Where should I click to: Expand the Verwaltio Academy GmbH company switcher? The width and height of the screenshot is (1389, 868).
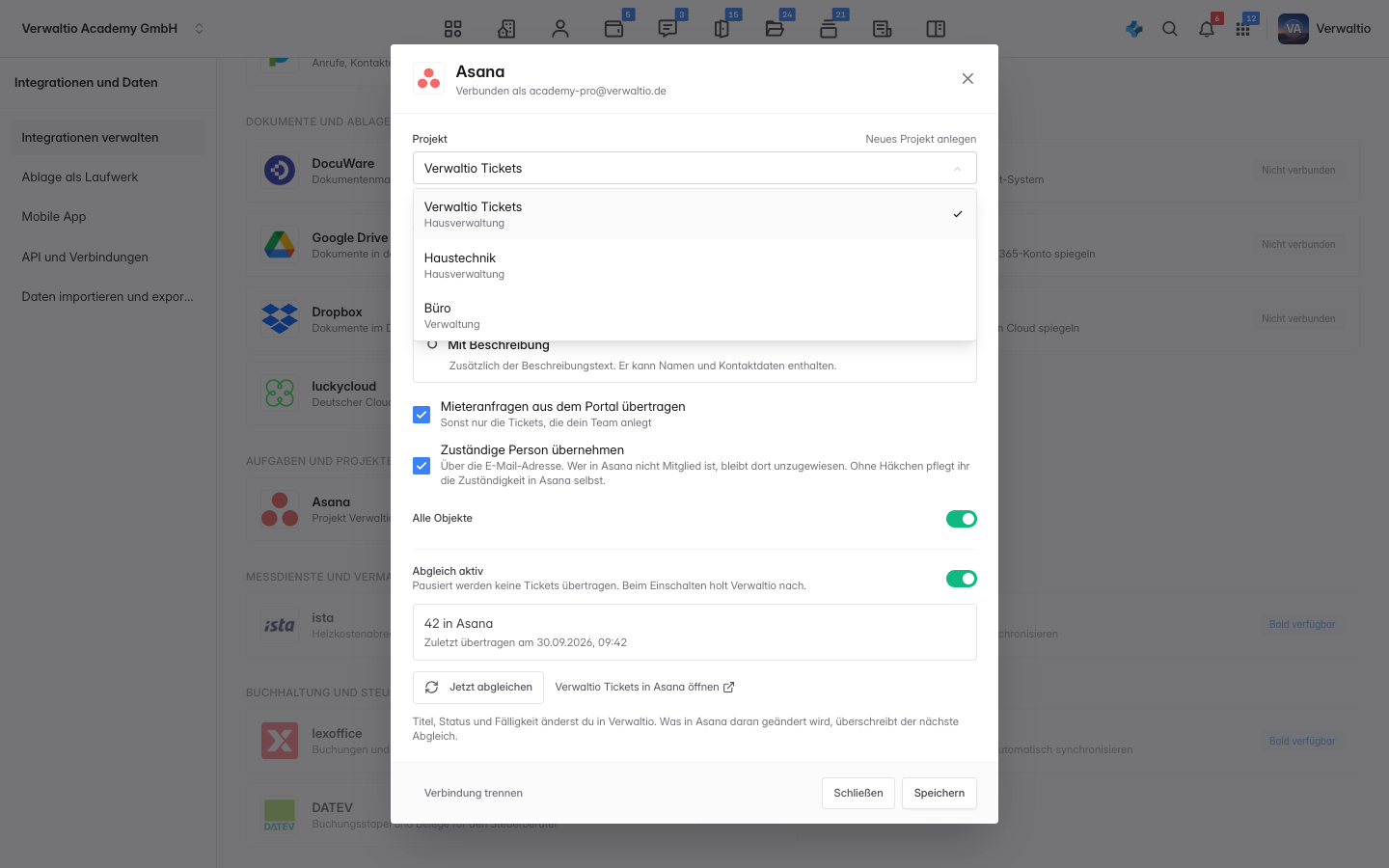pyautogui.click(x=113, y=29)
